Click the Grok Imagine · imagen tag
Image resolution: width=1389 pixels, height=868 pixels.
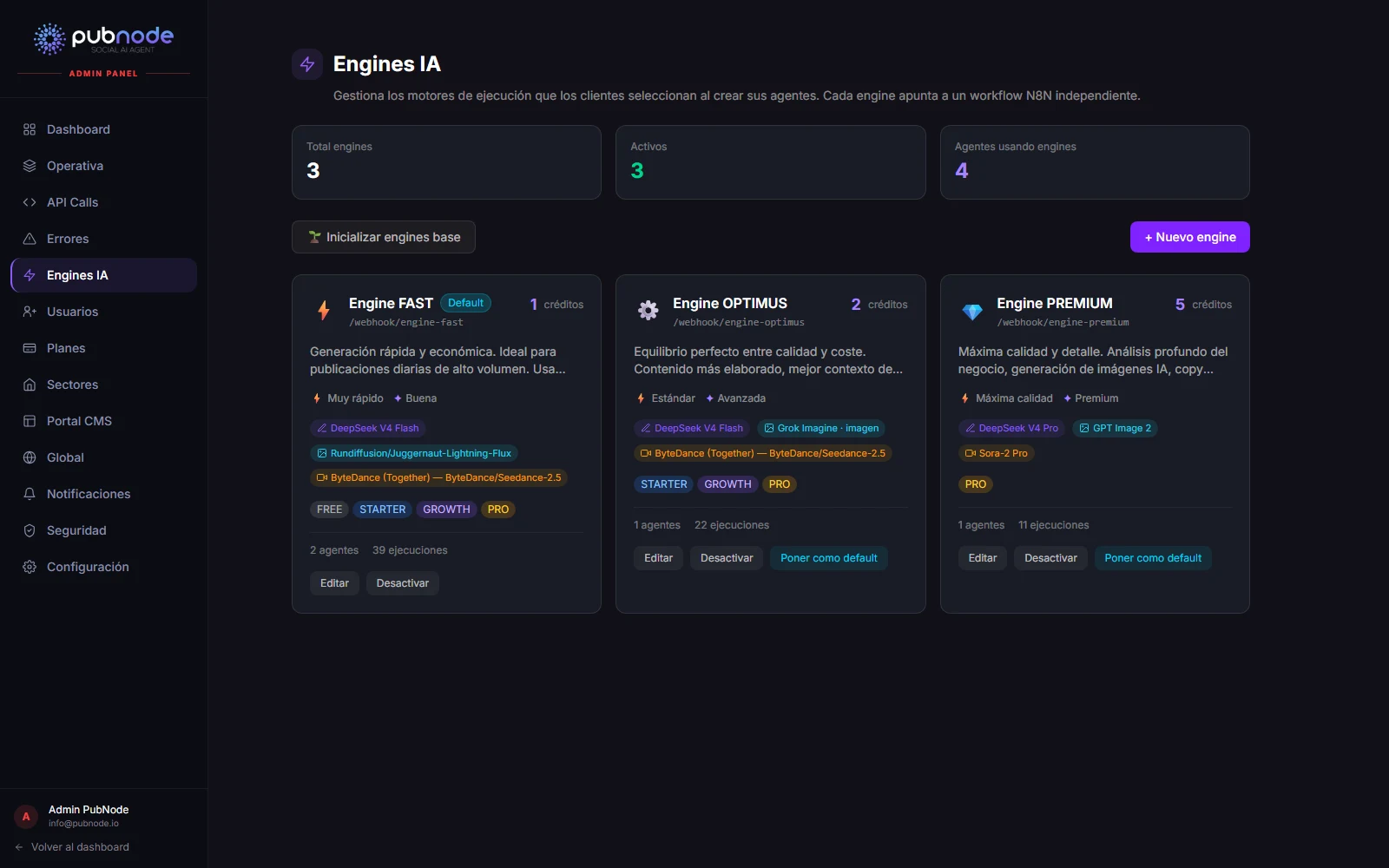(x=821, y=428)
